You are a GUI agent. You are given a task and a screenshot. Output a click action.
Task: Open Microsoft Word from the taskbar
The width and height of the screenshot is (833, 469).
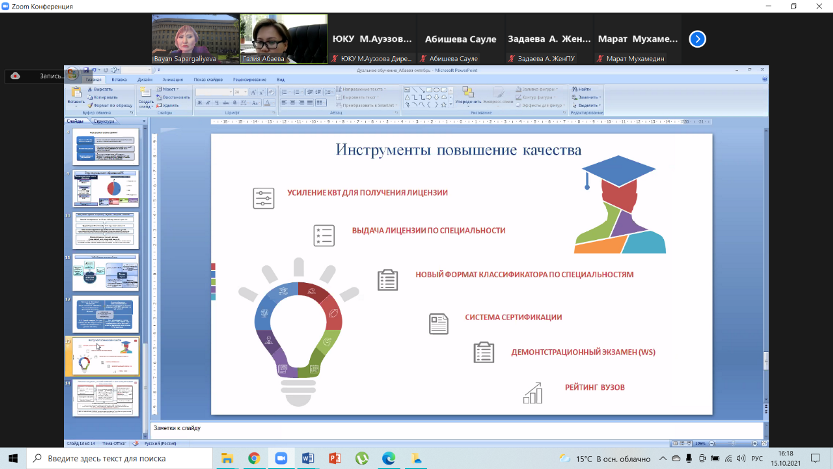[x=308, y=458]
